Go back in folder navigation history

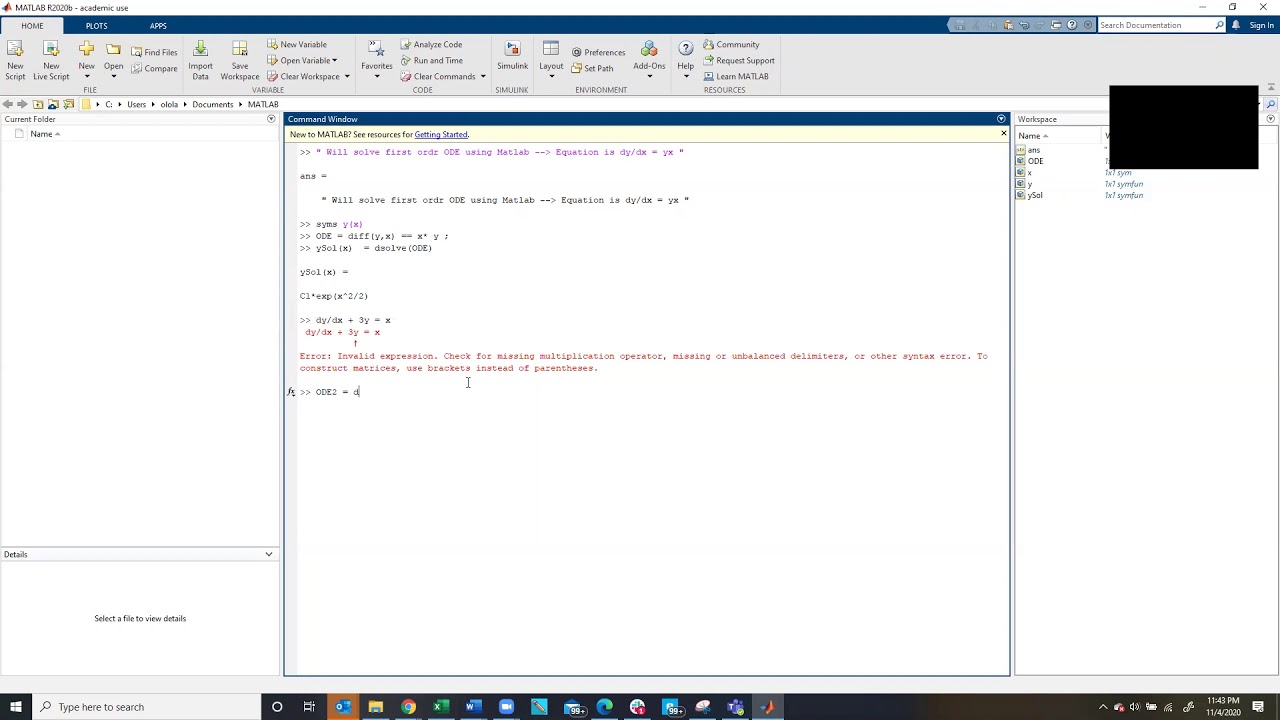pos(7,104)
